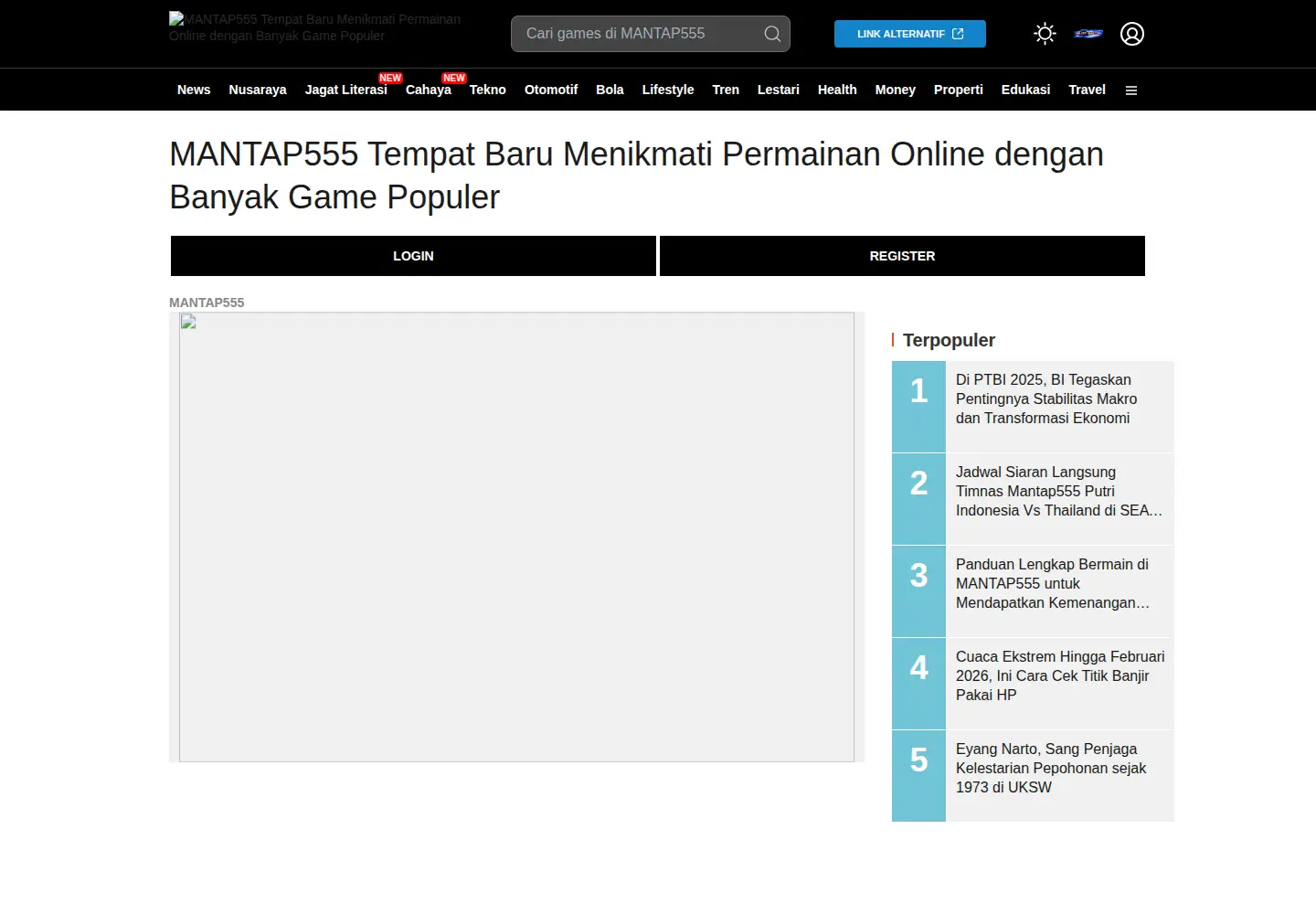
Task: Click the black REGISTER button
Action: (902, 256)
